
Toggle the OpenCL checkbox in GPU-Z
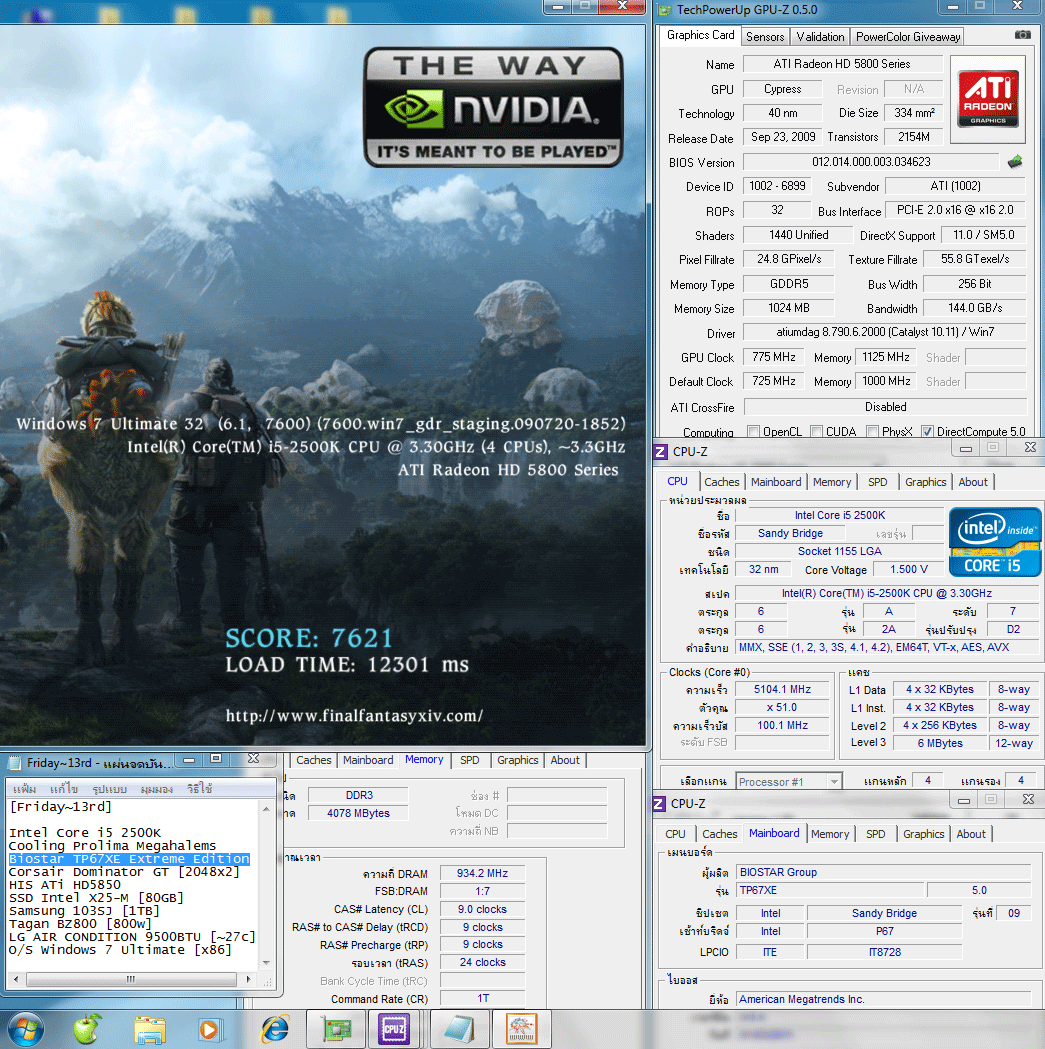pyautogui.click(x=753, y=432)
